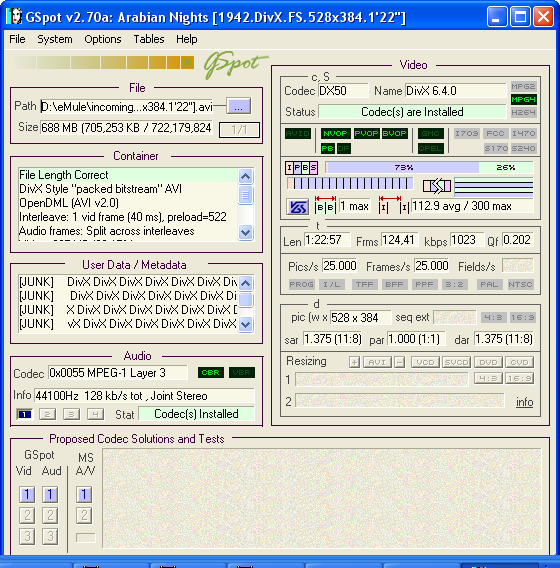Click the MS A/V 1 test button
Image resolution: width=560 pixels, height=568 pixels.
click(x=84, y=494)
